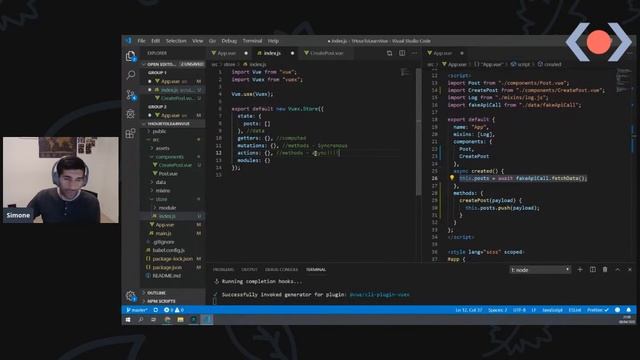Open errors and warnings count in status bar
This screenshot has width=640, height=360.
173,310
